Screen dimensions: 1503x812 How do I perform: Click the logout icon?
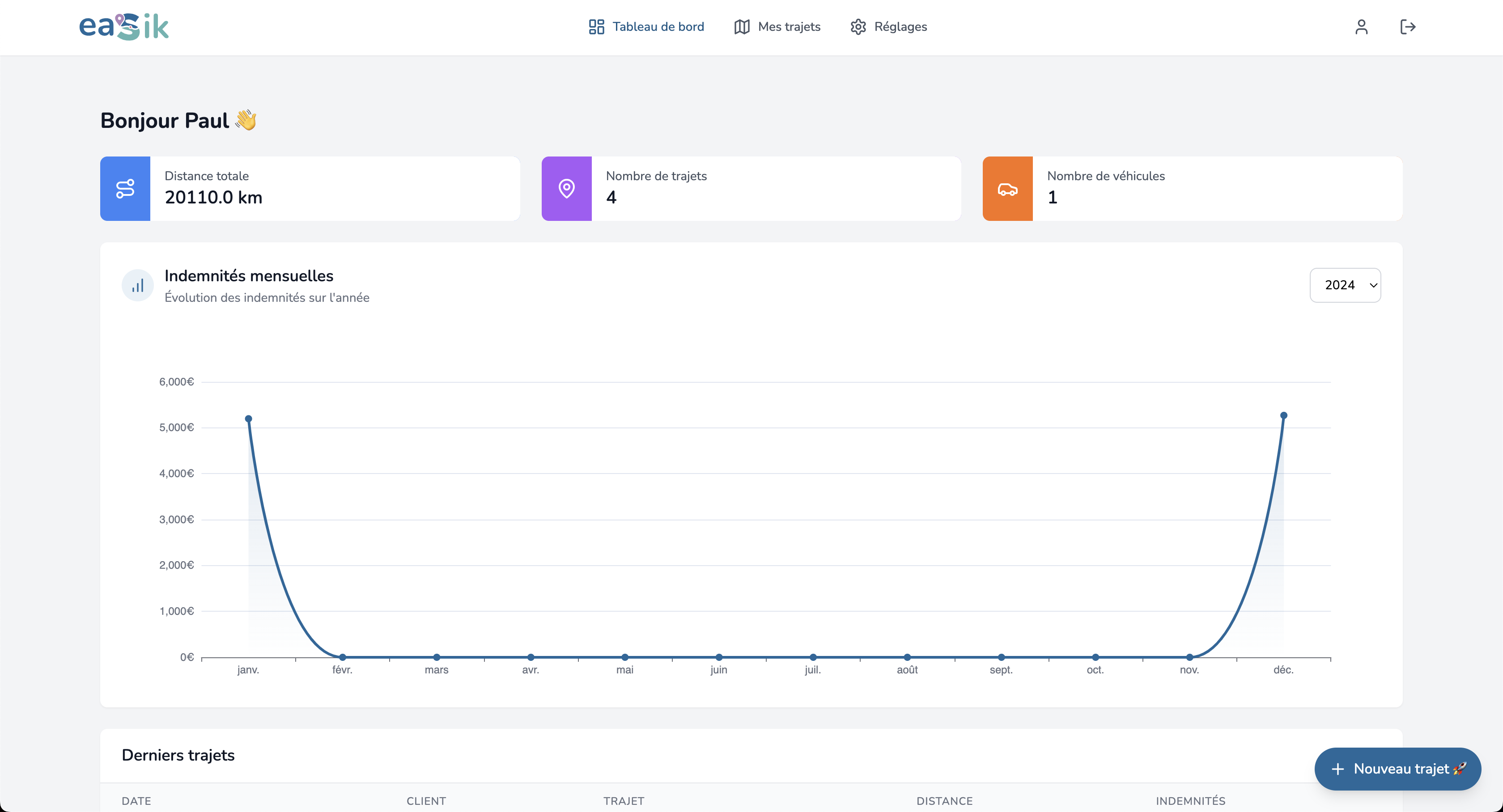coord(1408,27)
